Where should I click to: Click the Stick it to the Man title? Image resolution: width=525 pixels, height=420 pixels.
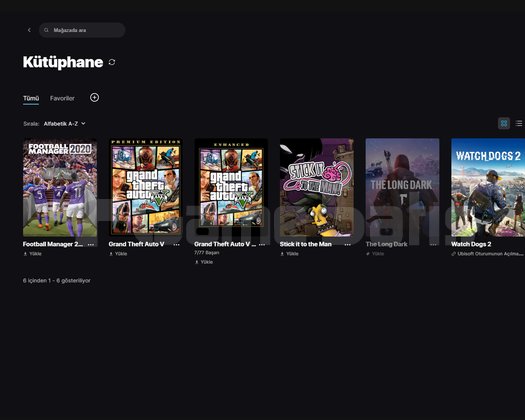click(x=306, y=244)
